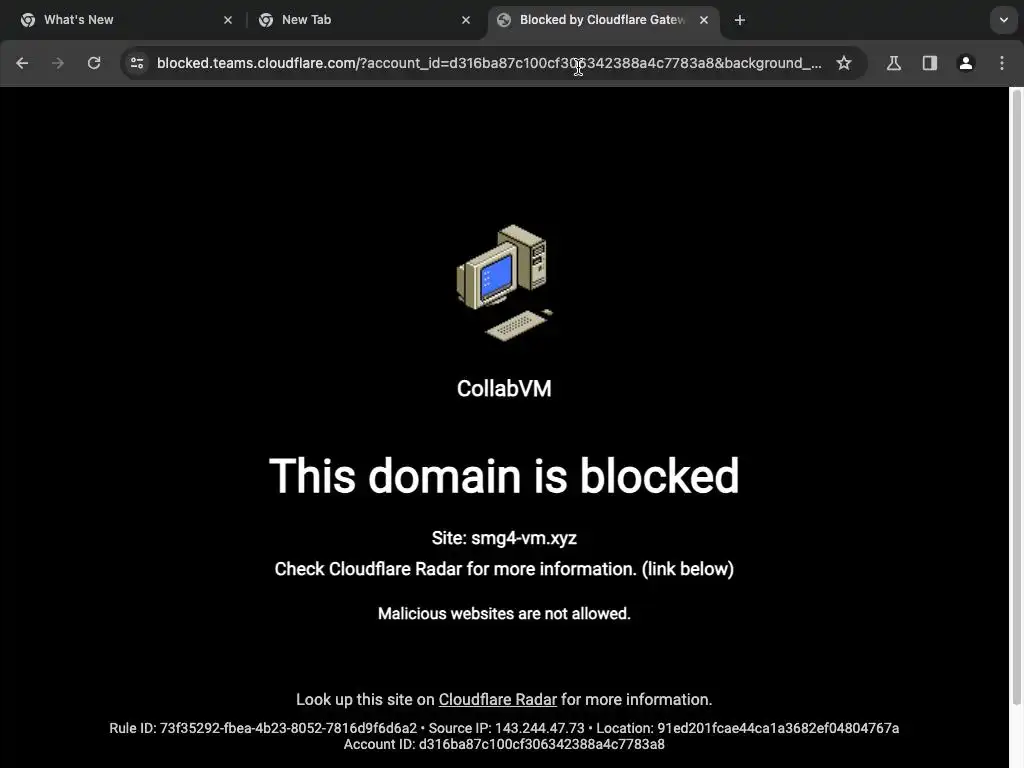Switch to the What's New tab
1024x768 pixels.
click(x=126, y=20)
